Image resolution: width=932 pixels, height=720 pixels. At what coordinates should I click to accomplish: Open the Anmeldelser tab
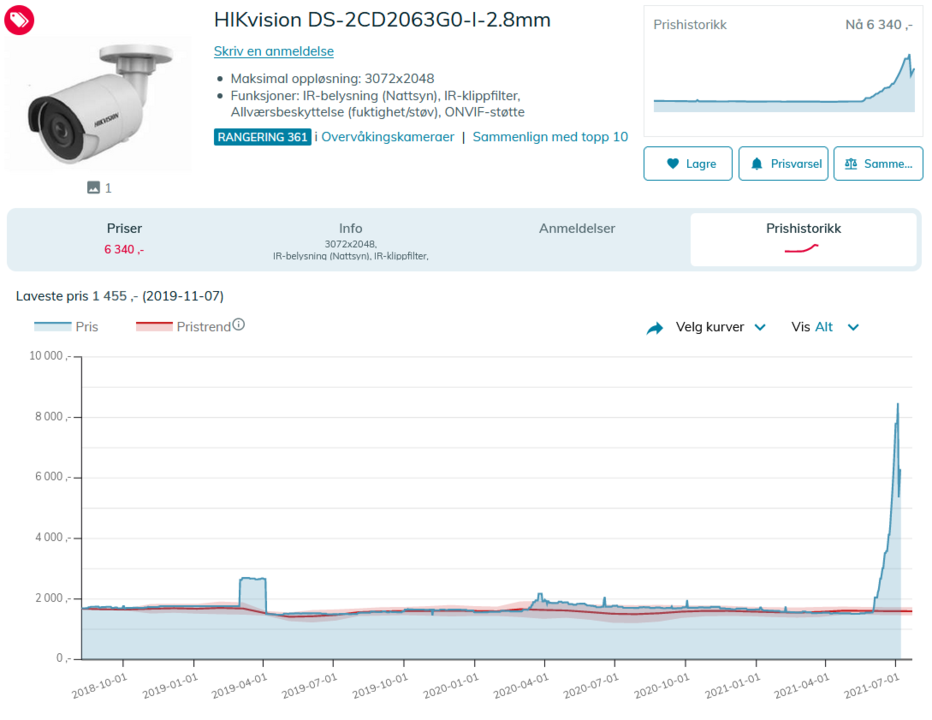coord(577,228)
